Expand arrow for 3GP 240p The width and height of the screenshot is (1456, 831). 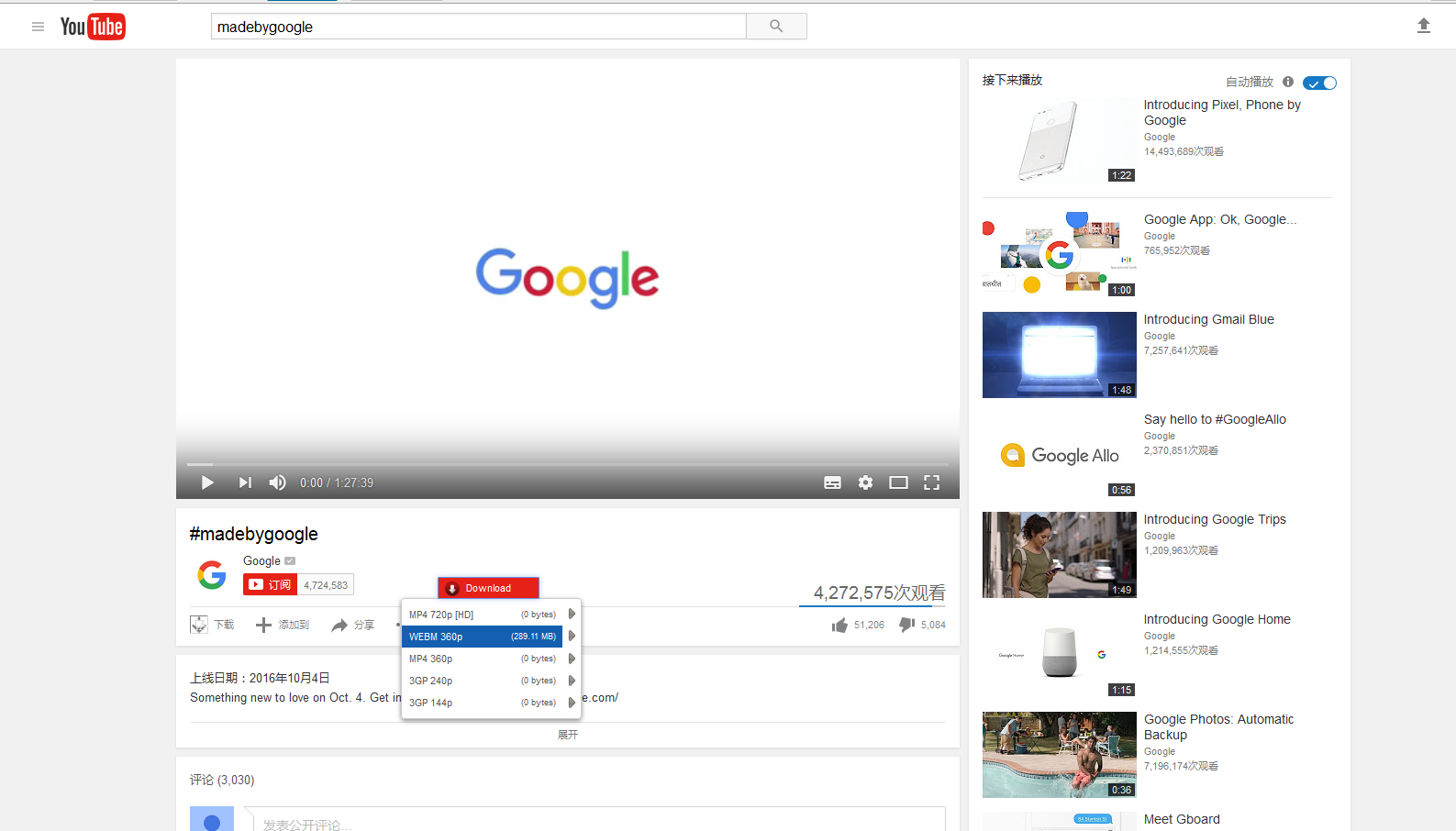(x=572, y=681)
